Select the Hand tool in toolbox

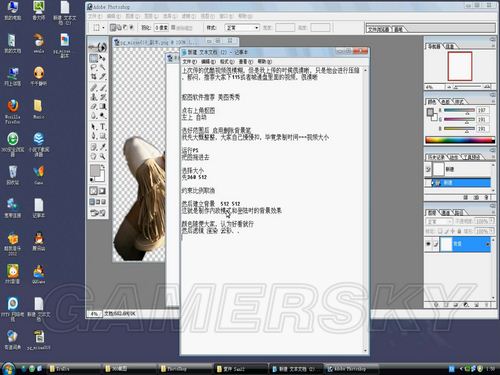[94, 156]
